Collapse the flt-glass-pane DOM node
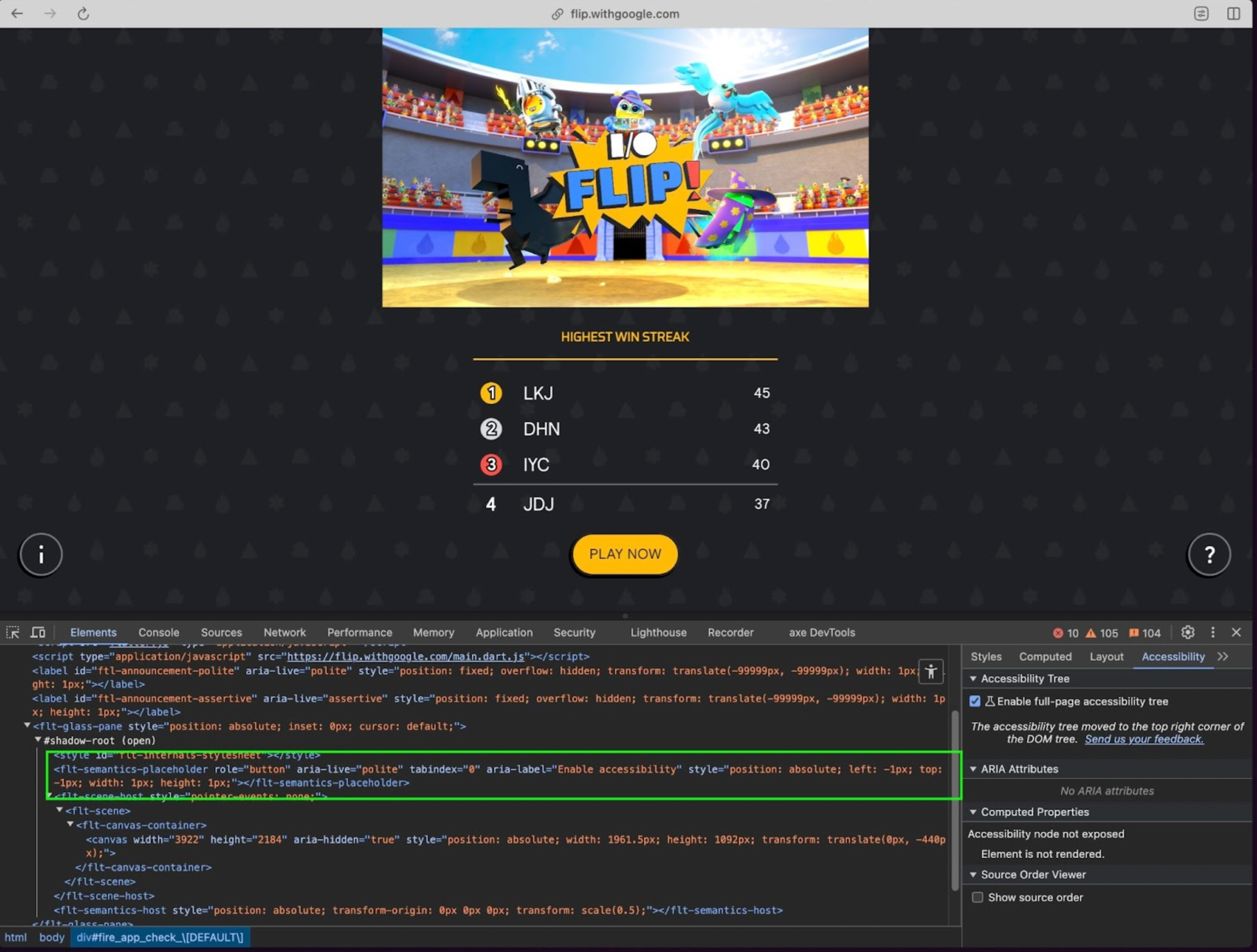The image size is (1257, 952). pos(27,726)
